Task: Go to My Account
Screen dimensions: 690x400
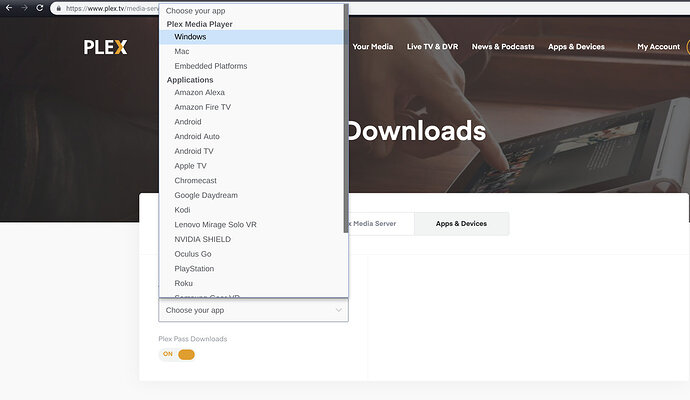Action: point(658,47)
